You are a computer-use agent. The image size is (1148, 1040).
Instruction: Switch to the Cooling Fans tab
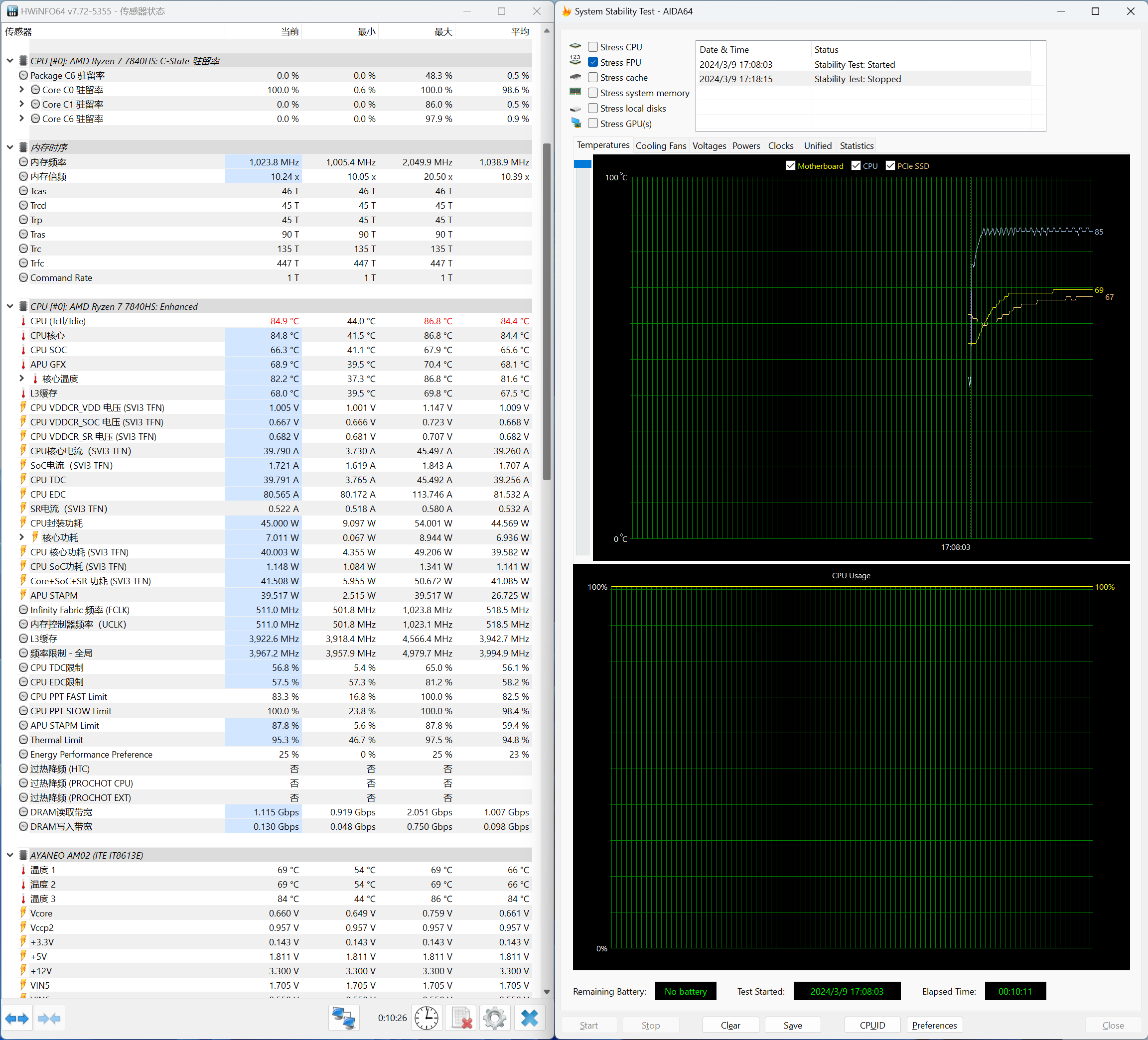coord(661,146)
